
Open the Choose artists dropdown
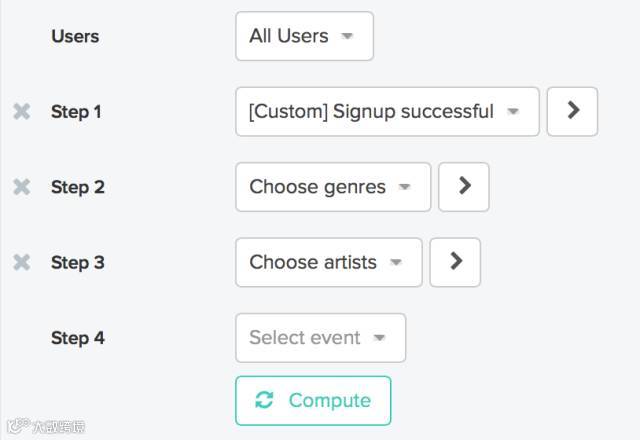tap(328, 262)
